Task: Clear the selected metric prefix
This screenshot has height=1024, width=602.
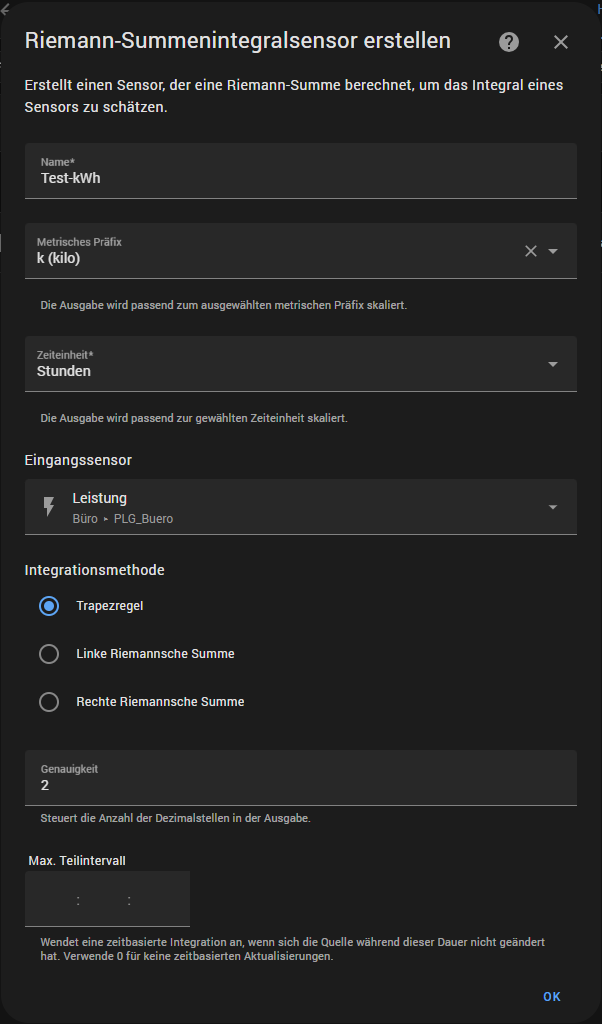Action: [x=531, y=251]
